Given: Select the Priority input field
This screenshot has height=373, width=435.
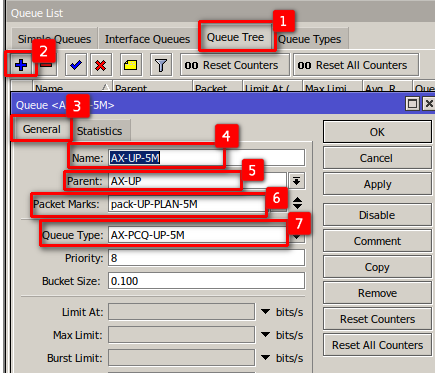Looking at the screenshot, I should click(206, 258).
